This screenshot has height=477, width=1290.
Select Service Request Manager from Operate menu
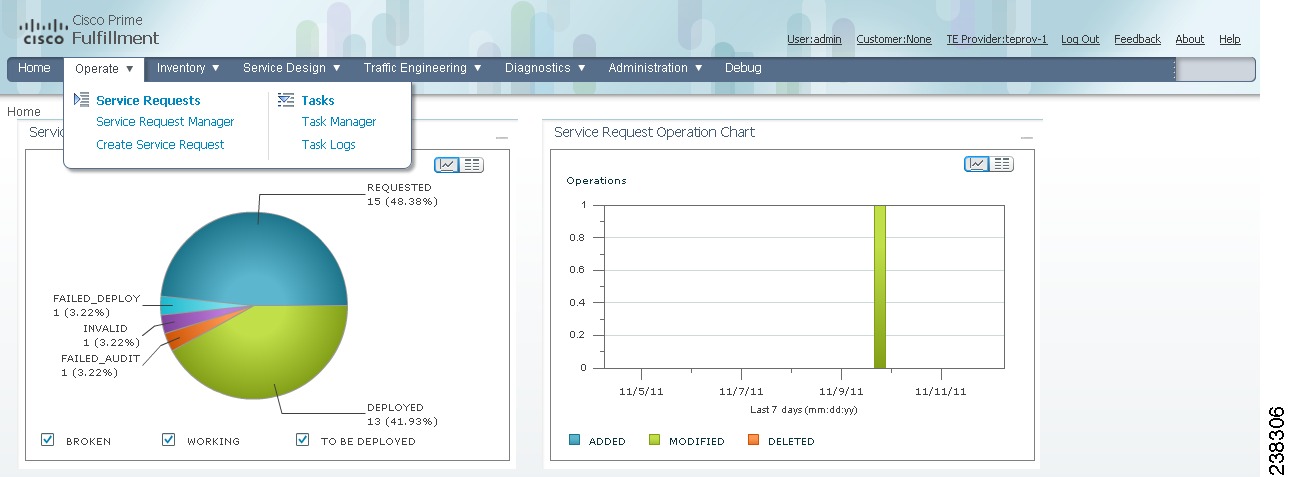pos(165,122)
